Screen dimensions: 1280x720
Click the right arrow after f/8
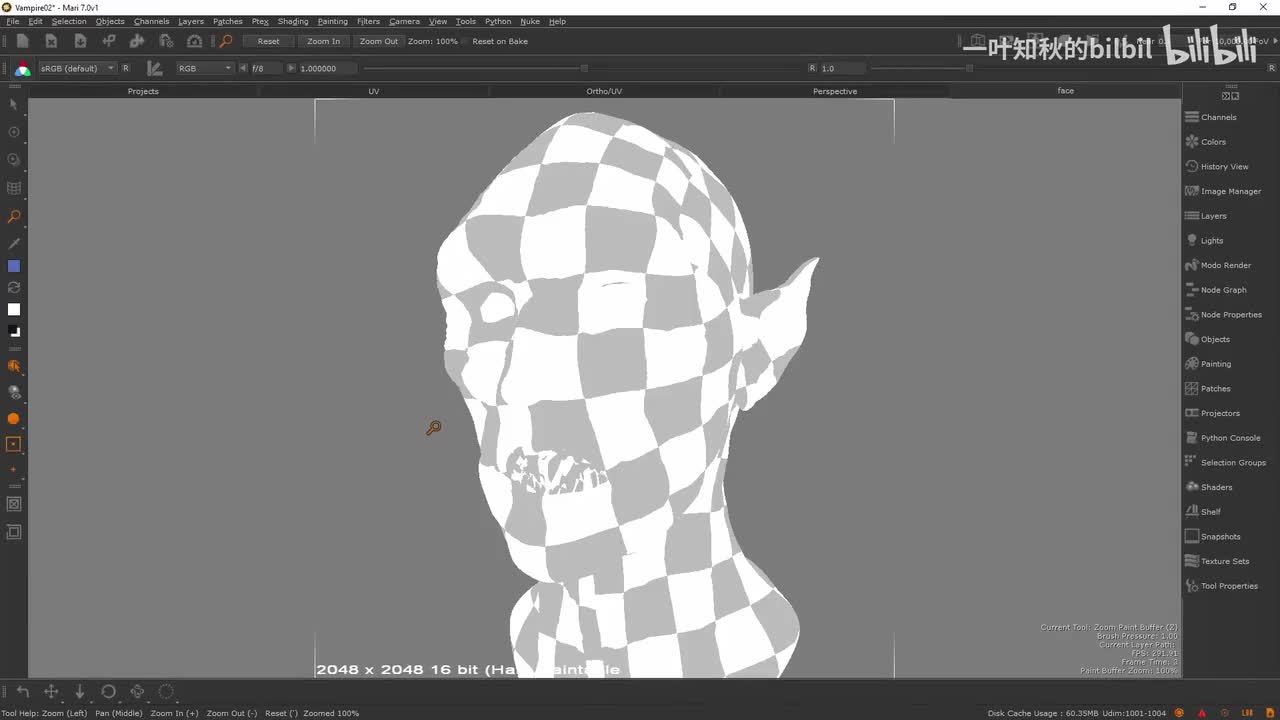(x=291, y=68)
